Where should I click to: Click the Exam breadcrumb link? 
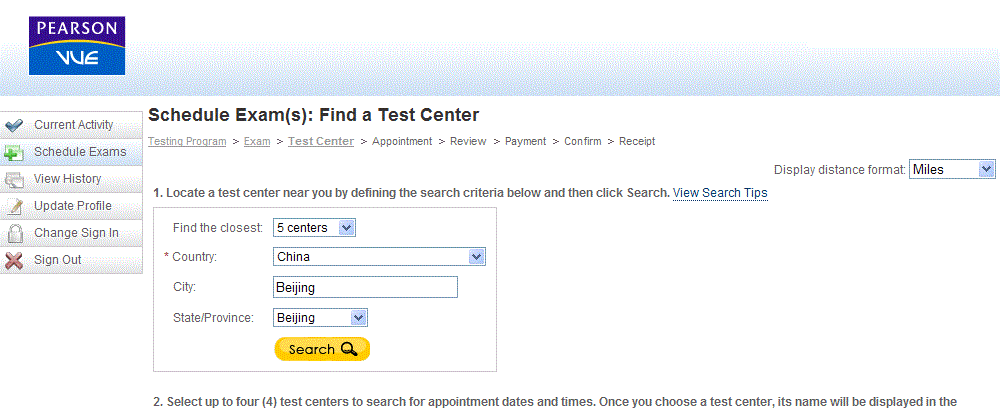(257, 141)
